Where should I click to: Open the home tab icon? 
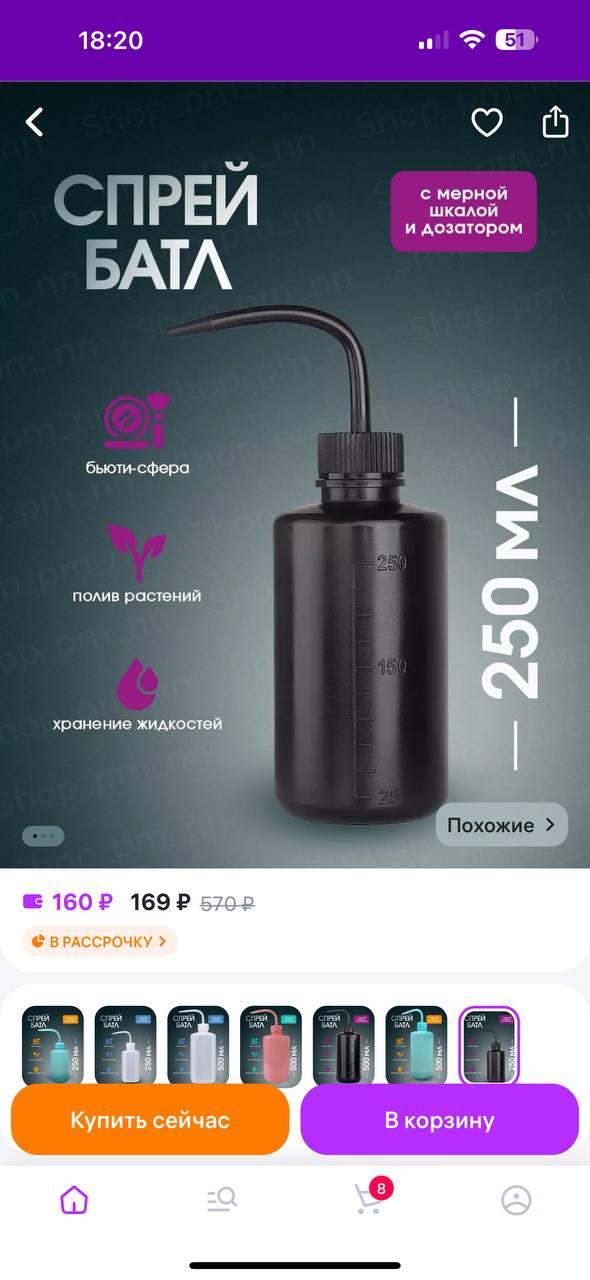pos(74,1199)
